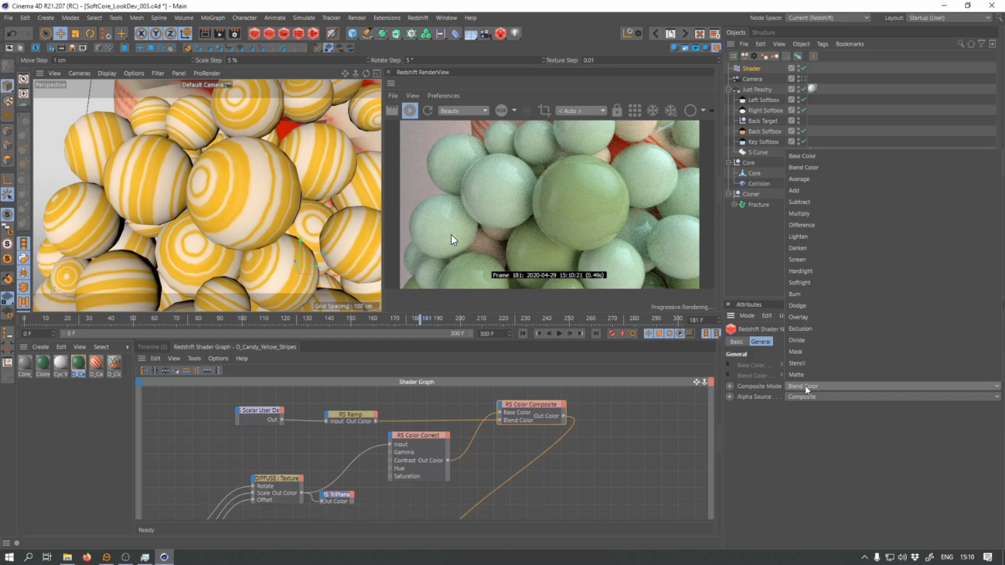The image size is (1005, 565).
Task: Expand the Cloner object in object tree
Action: (x=729, y=194)
